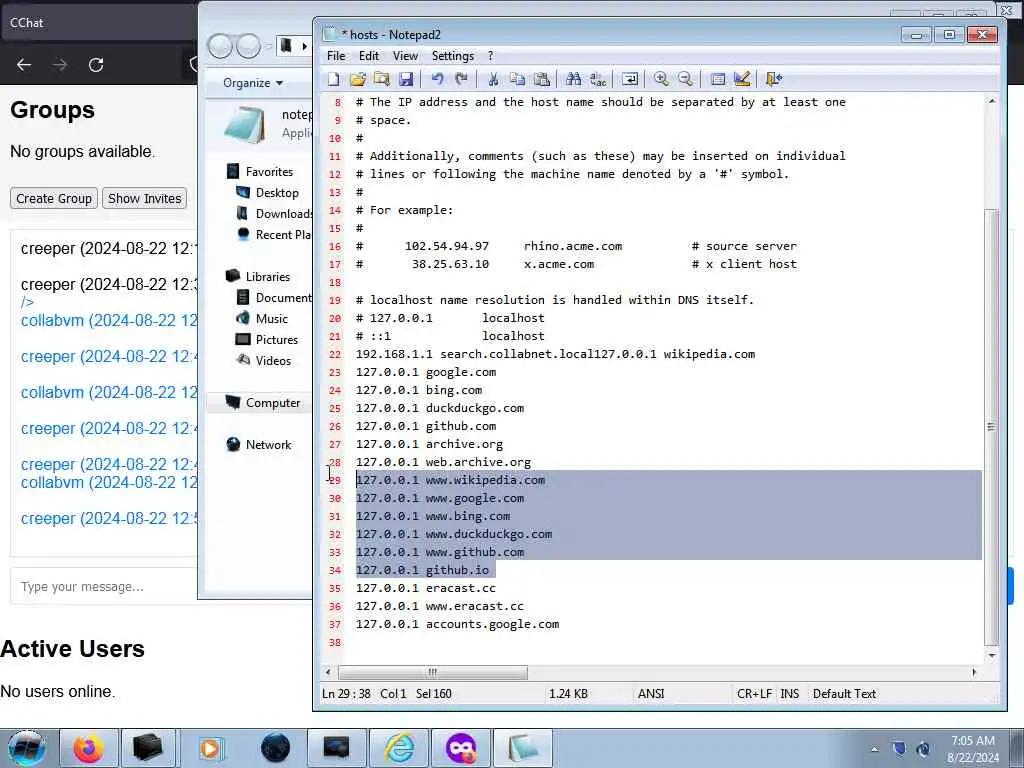Click the Notepad2 horizontal scrollbar thumb
The width and height of the screenshot is (1024, 768).
tap(432, 672)
